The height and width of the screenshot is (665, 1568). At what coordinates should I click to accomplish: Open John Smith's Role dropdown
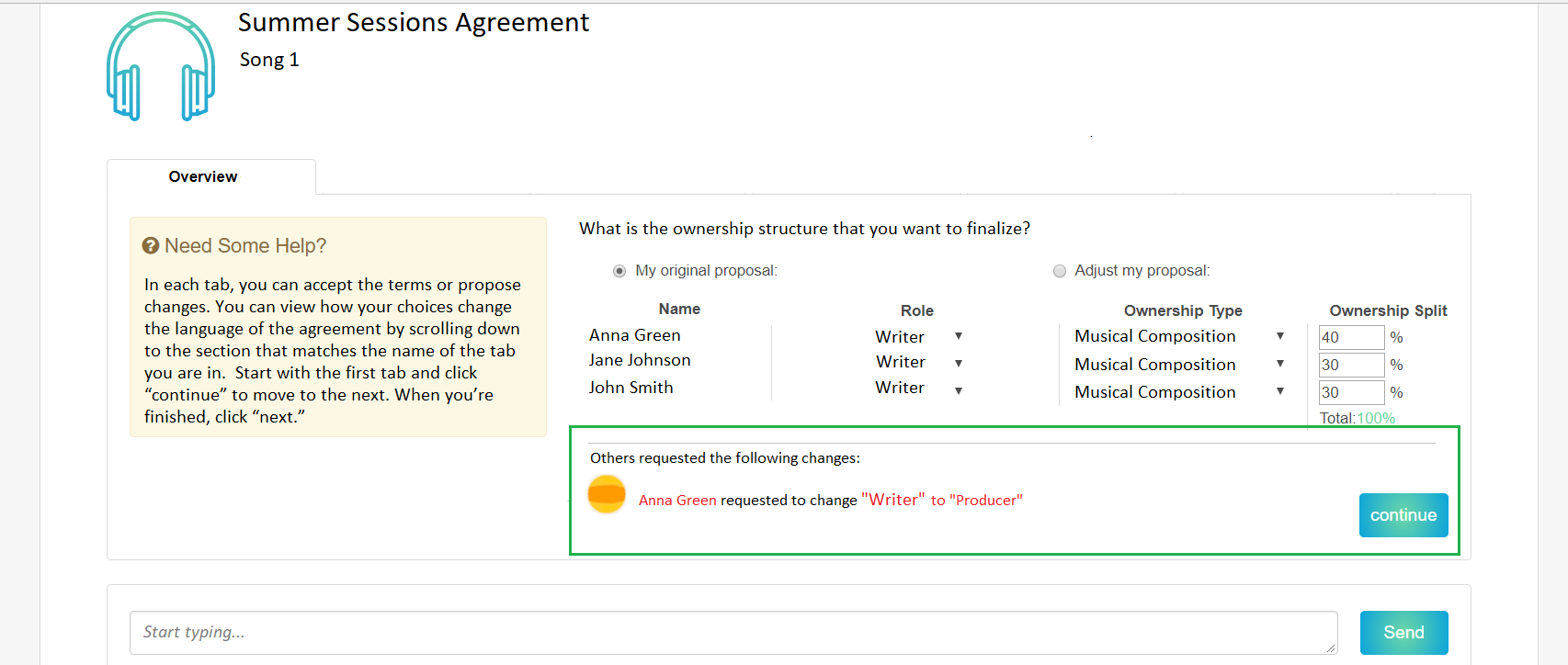958,390
